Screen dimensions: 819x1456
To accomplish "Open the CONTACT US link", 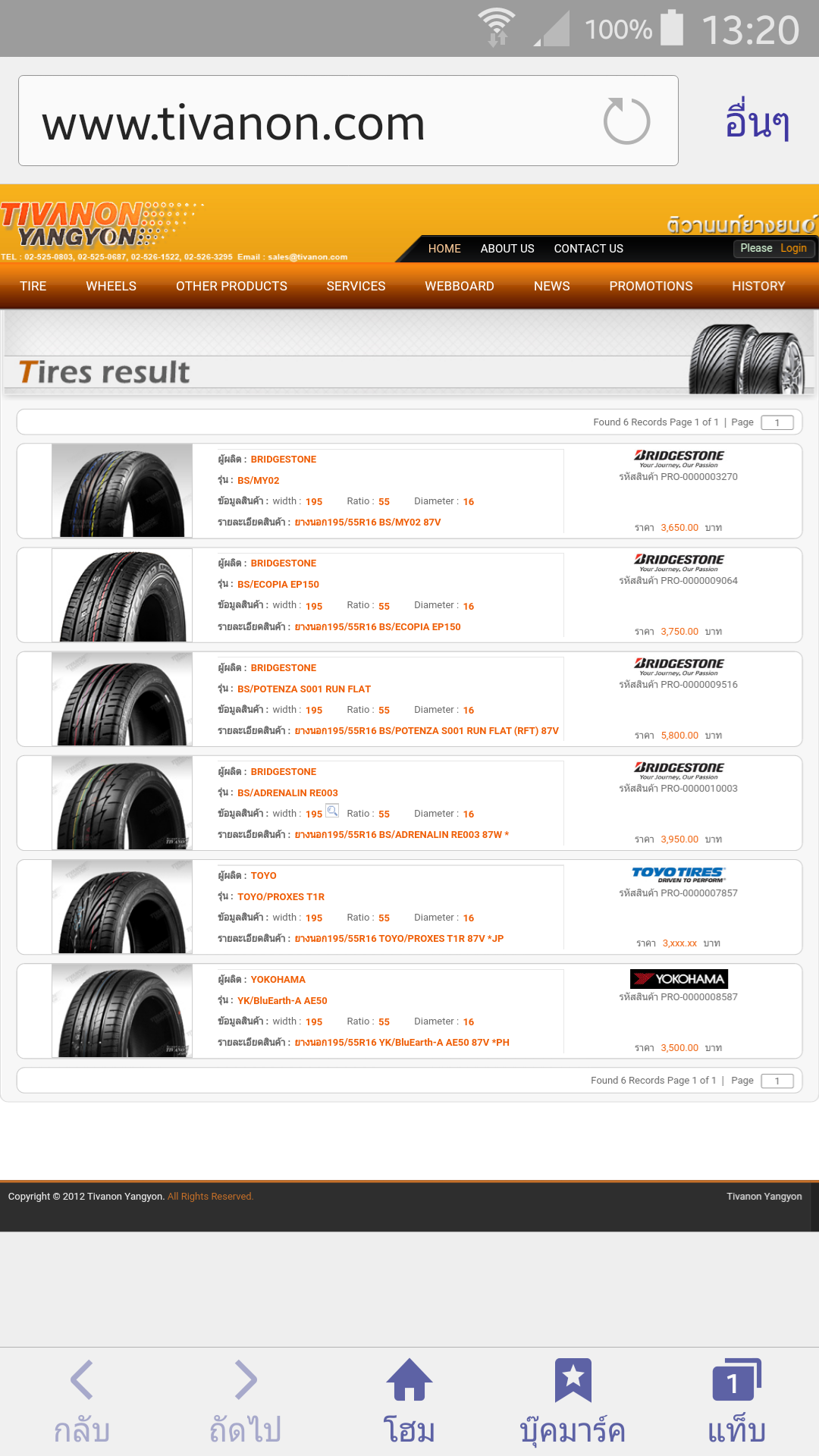I will (x=588, y=249).
